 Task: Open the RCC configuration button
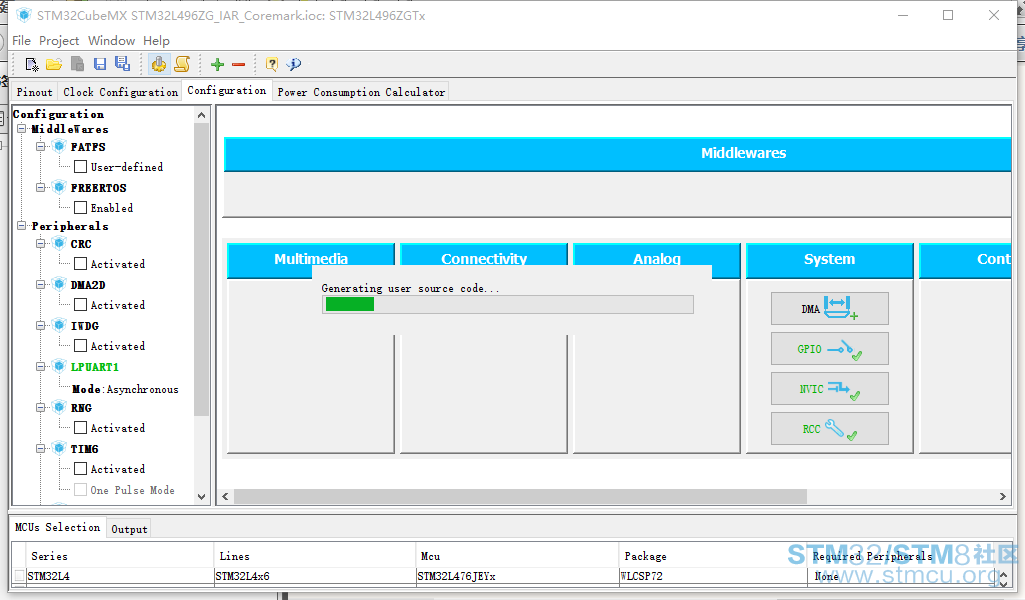(830, 428)
